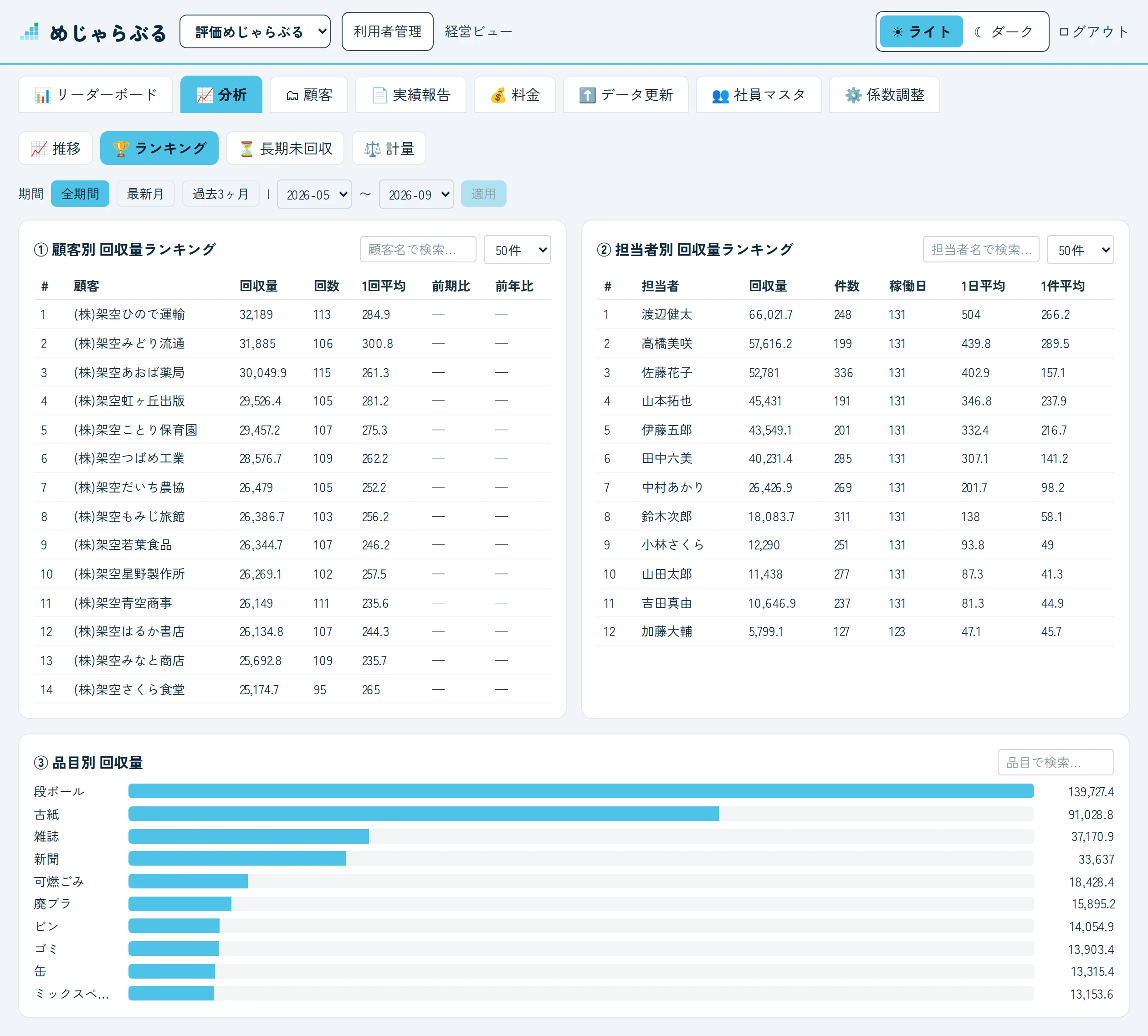The image size is (1148, 1036).
Task: Open the start month 2026-05 dropdown
Action: (x=314, y=195)
